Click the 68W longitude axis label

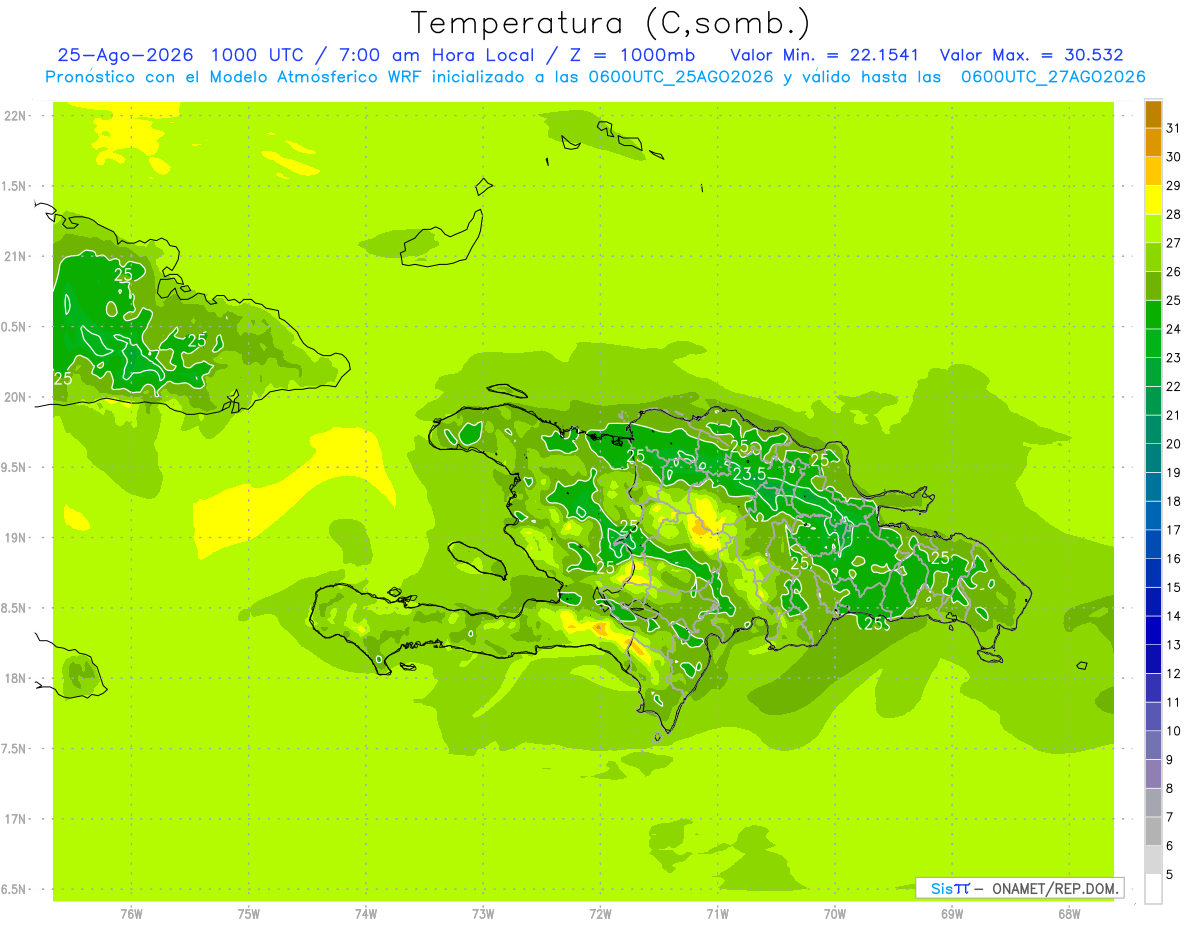point(1069,913)
